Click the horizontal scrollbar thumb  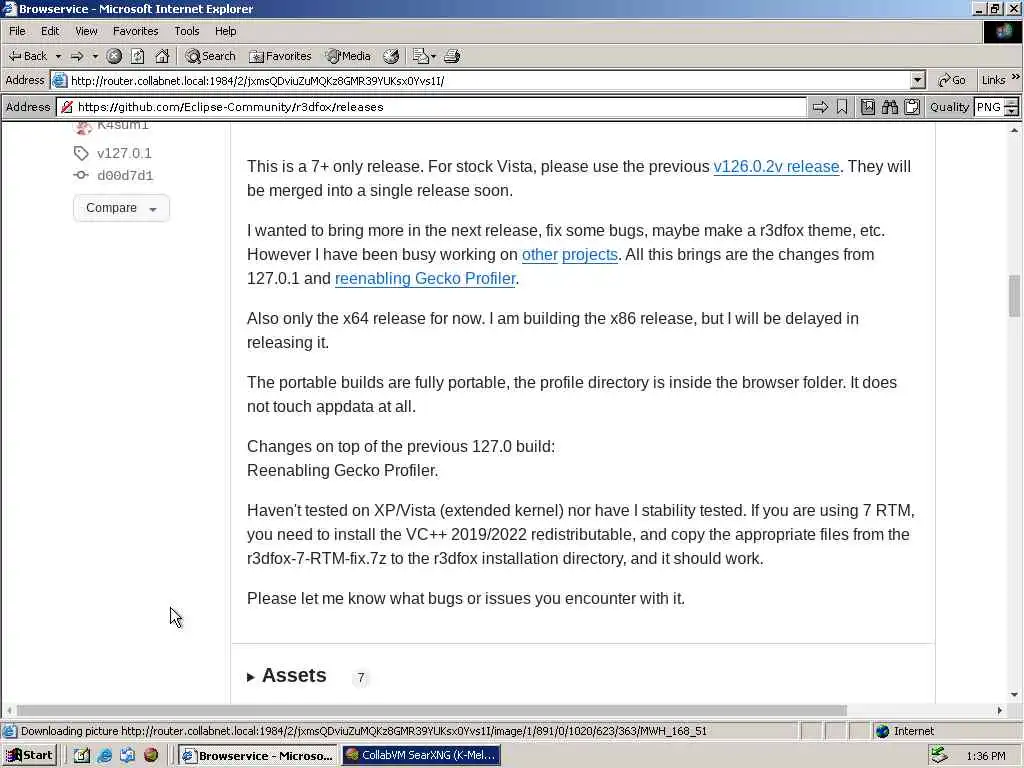(x=431, y=711)
